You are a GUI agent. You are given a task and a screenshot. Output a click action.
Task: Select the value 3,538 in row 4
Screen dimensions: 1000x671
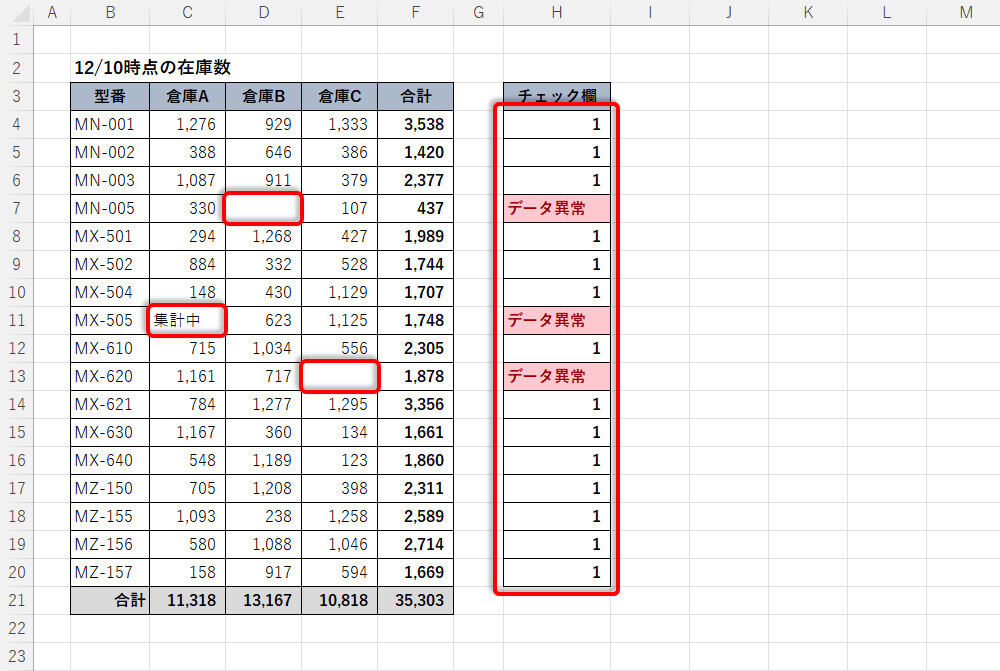click(x=415, y=124)
